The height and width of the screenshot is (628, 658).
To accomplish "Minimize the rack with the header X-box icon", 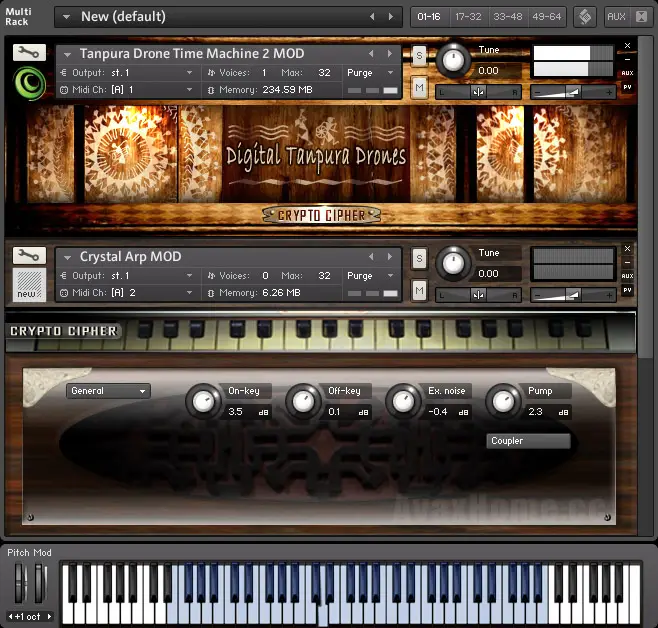I will [x=641, y=17].
